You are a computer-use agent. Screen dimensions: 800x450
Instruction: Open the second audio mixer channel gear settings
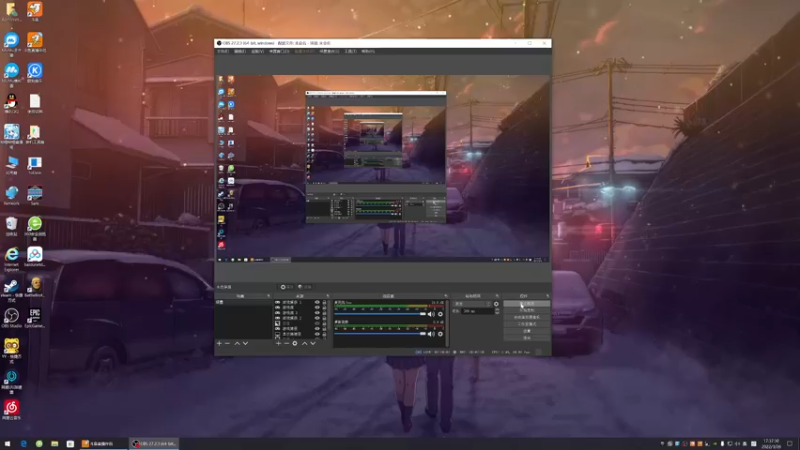[x=440, y=334]
